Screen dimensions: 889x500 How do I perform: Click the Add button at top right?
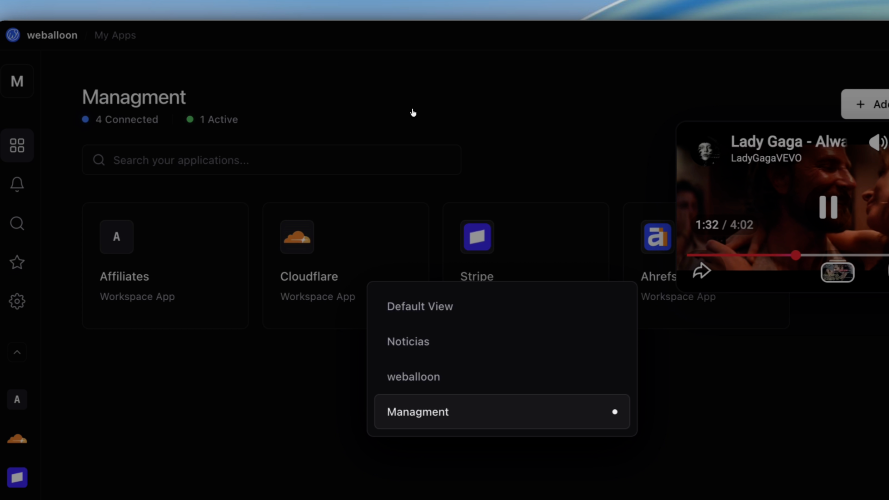(865, 104)
